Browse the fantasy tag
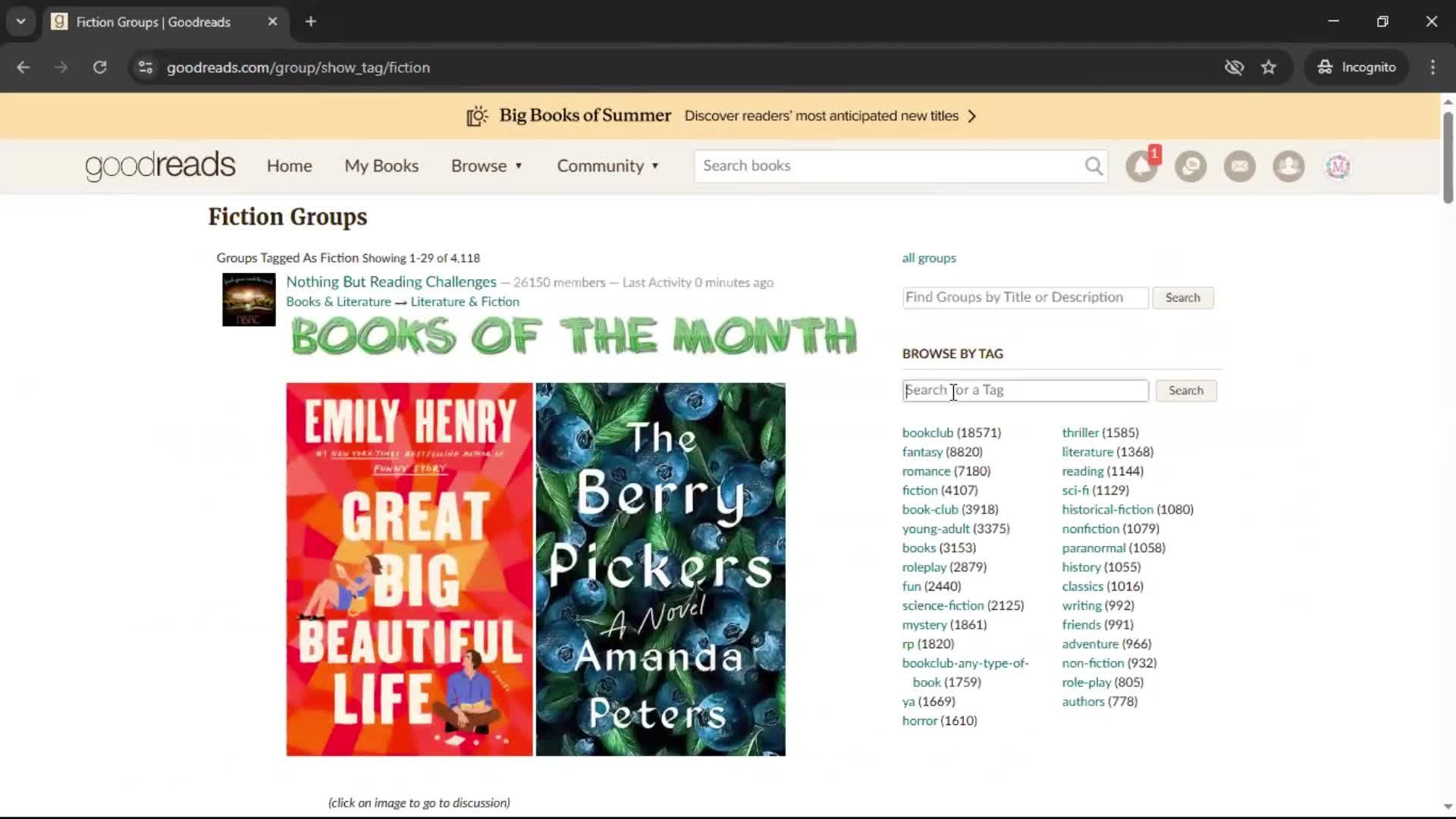This screenshot has width=1456, height=819. pos(922,452)
